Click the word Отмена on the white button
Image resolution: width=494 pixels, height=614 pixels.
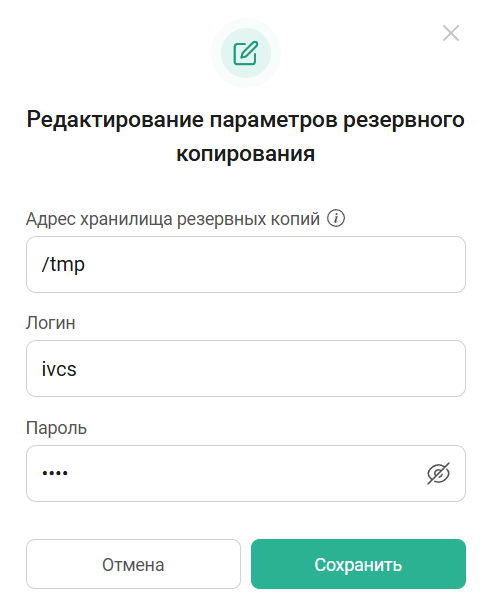tap(133, 565)
